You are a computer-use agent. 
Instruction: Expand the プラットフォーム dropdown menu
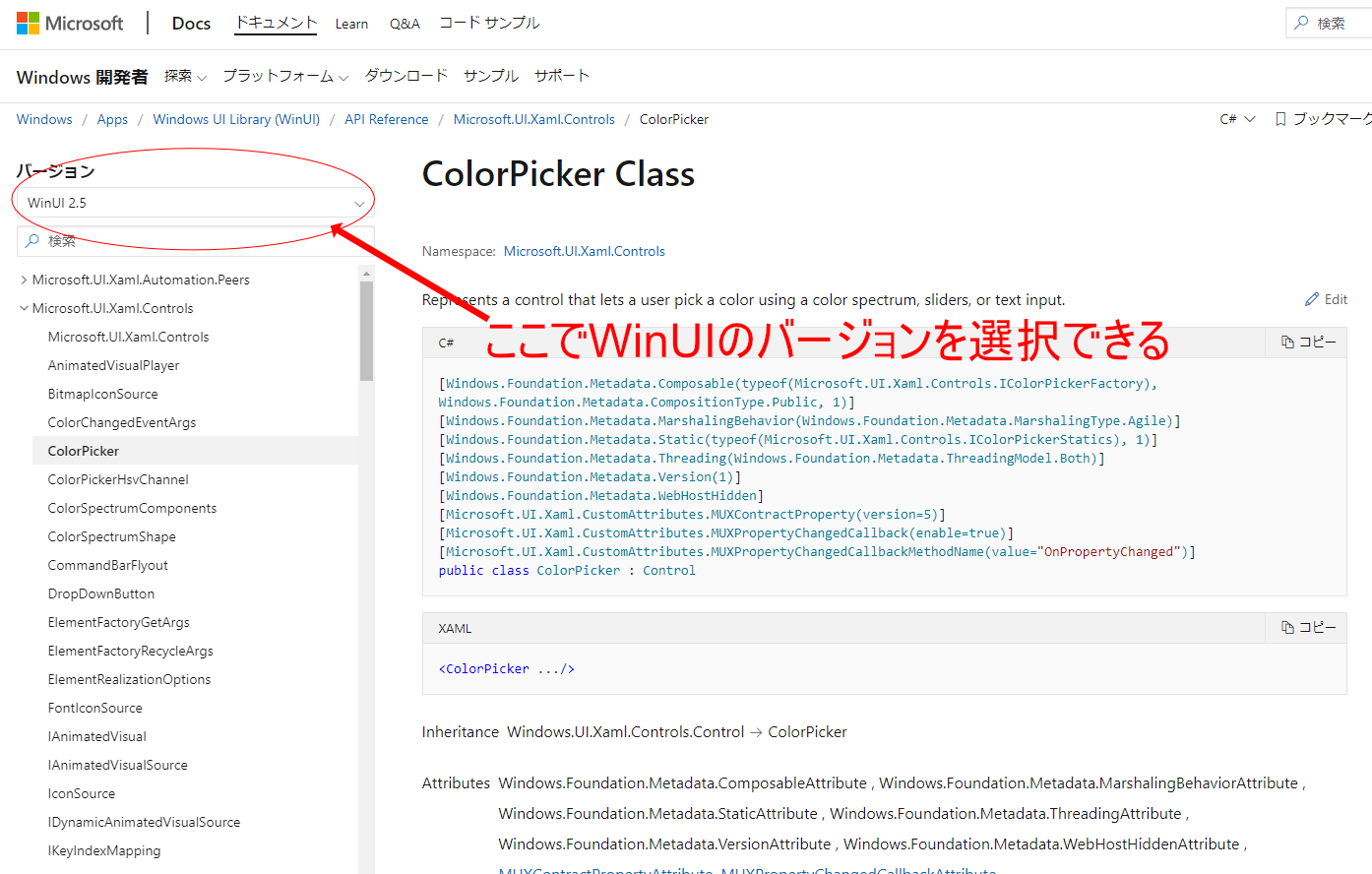pos(285,76)
